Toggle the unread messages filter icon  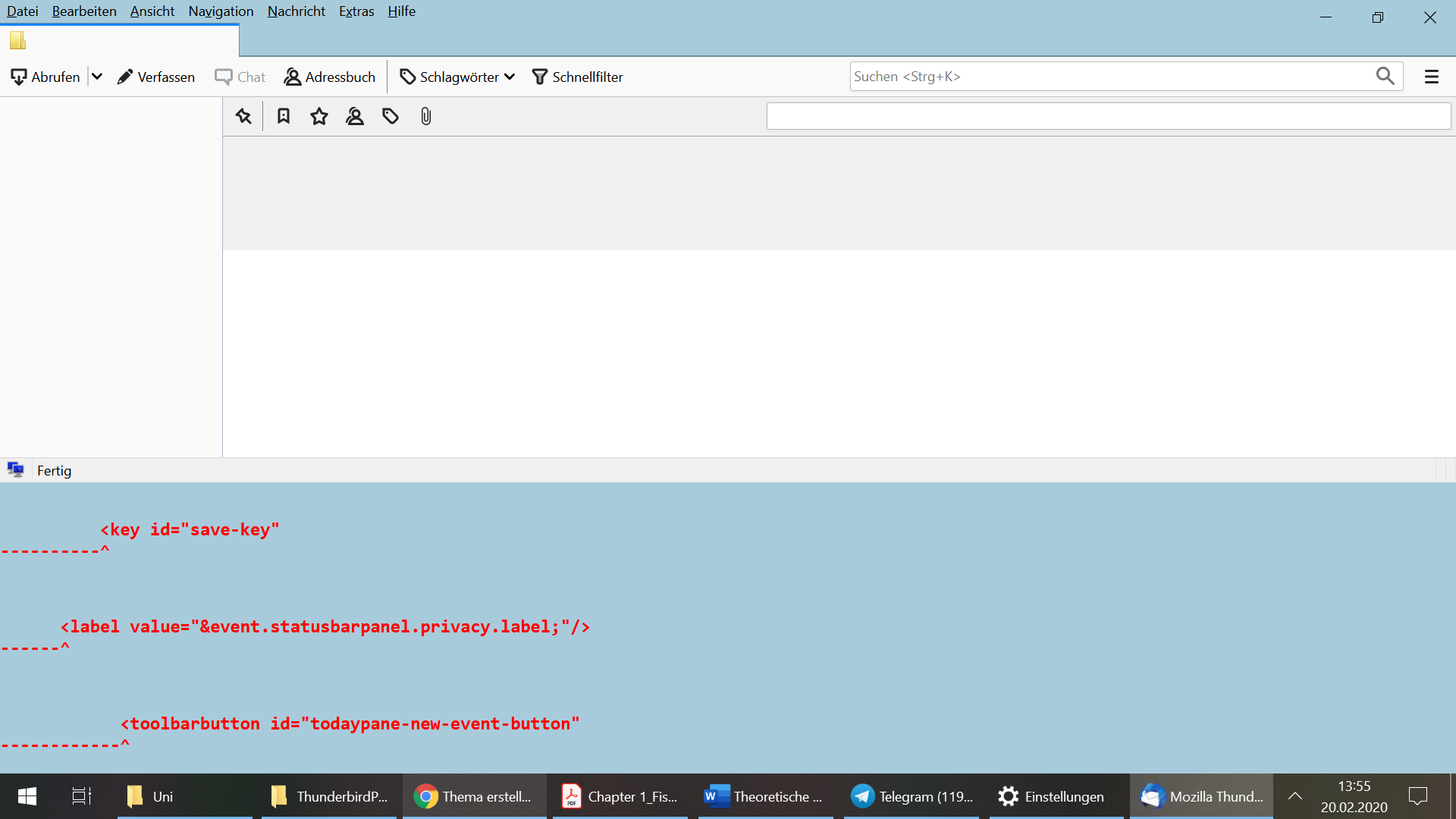pyautogui.click(x=284, y=116)
